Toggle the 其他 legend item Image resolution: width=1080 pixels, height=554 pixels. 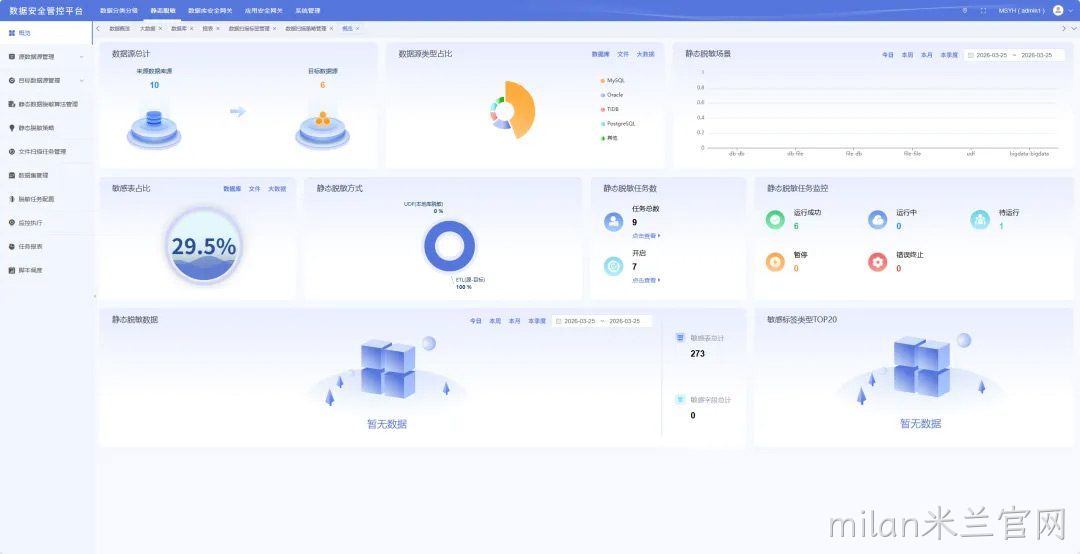pos(609,138)
